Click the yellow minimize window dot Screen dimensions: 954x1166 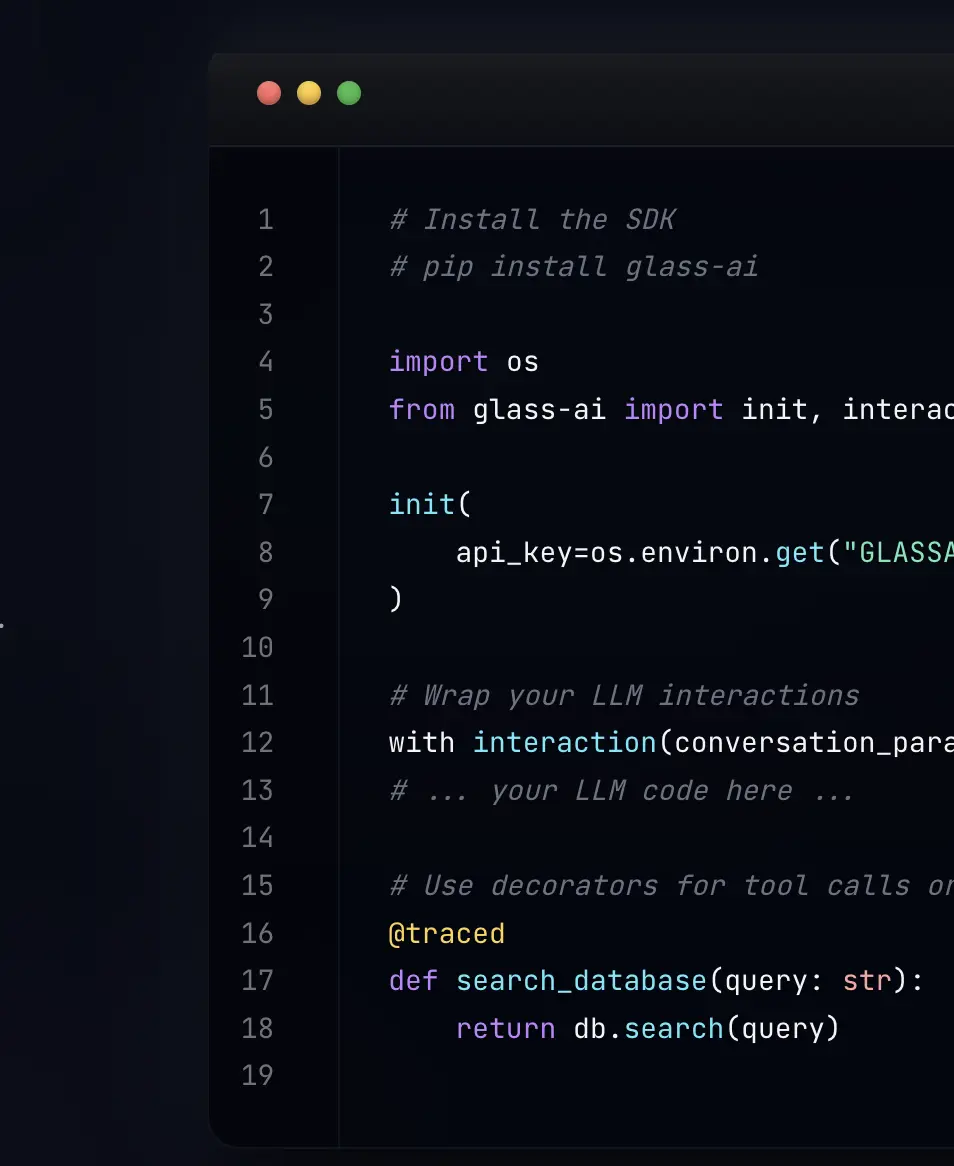[x=309, y=94]
